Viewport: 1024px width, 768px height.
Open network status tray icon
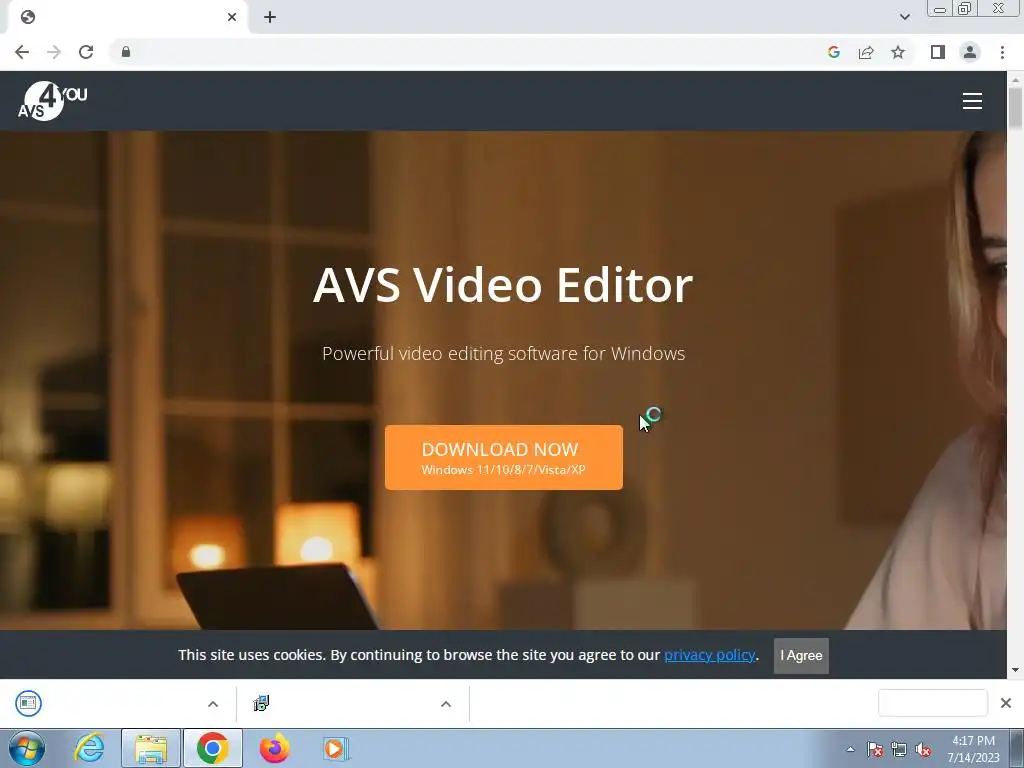[899, 749]
